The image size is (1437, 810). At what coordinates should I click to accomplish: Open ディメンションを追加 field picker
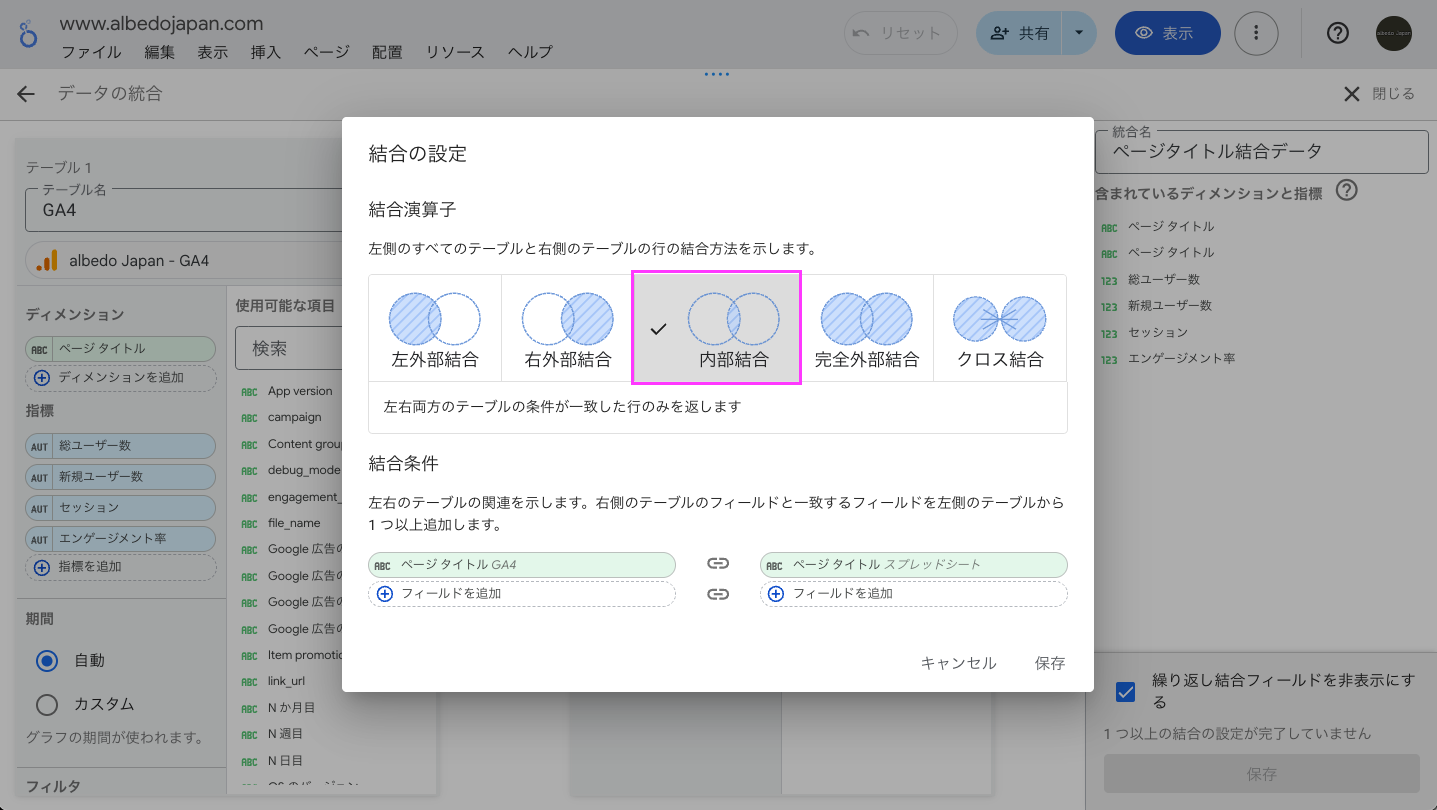(120, 378)
